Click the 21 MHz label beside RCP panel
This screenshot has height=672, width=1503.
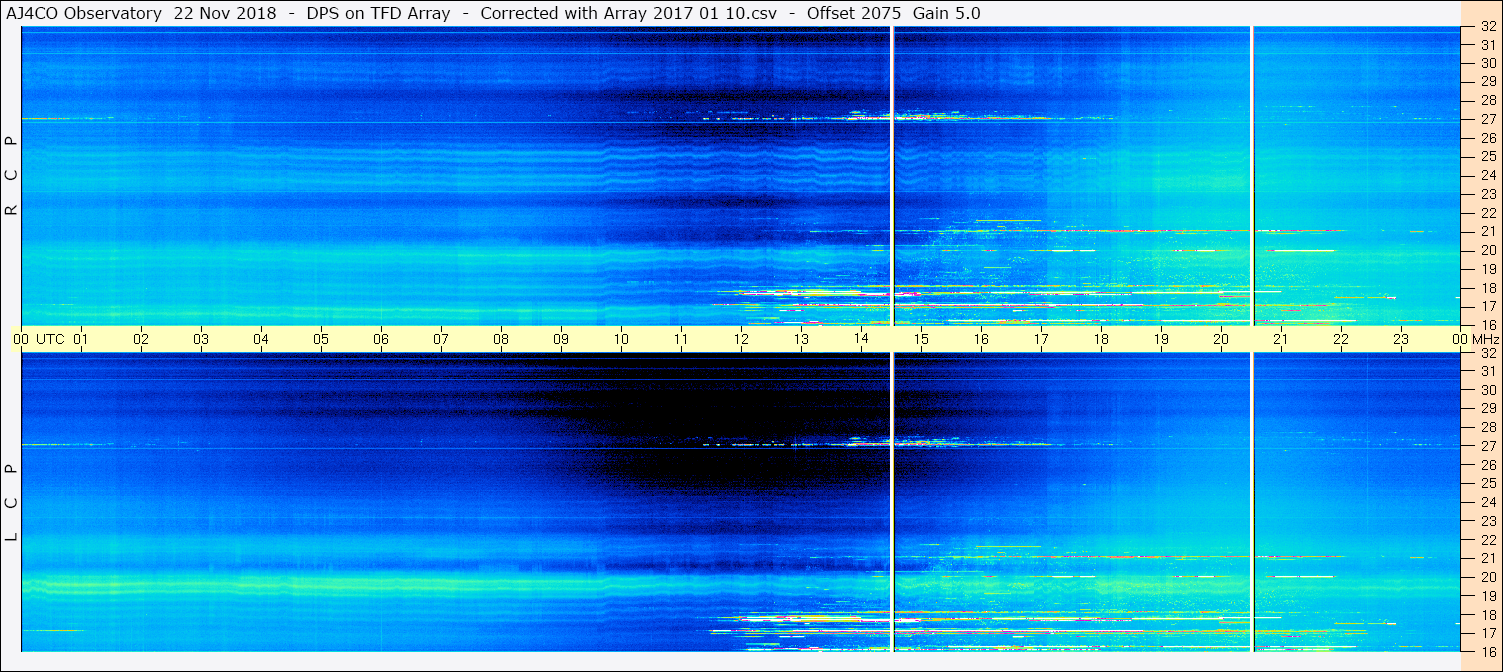point(1488,231)
